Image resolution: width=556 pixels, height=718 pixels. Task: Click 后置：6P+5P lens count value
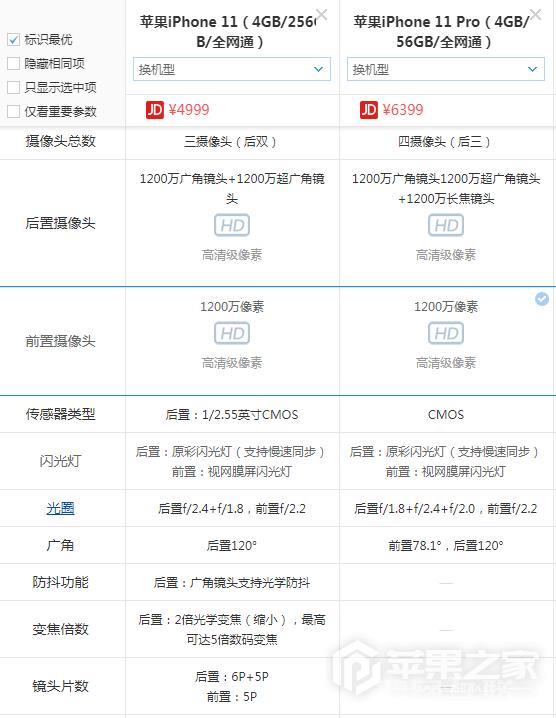[x=232, y=677]
